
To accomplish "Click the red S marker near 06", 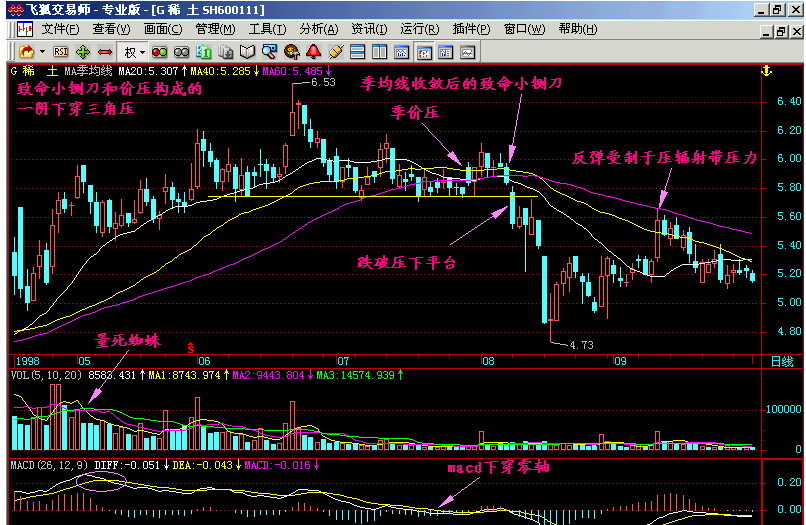I will [191, 348].
